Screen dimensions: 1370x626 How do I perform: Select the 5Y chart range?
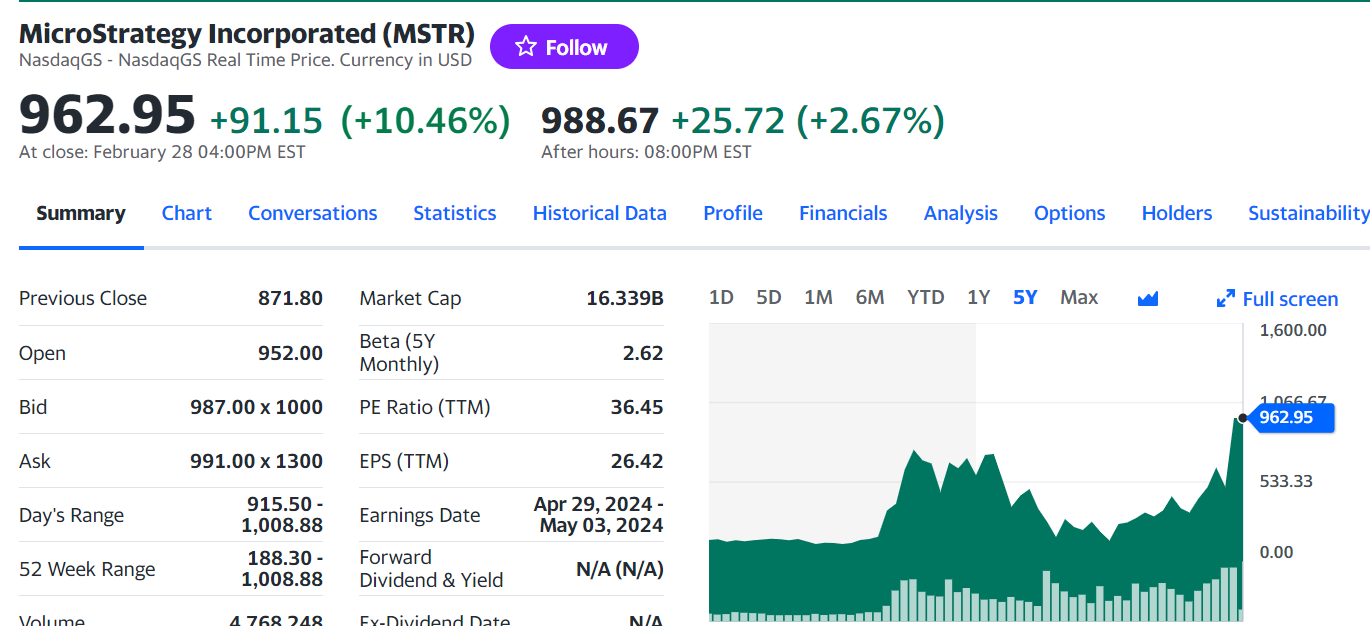point(1025,297)
